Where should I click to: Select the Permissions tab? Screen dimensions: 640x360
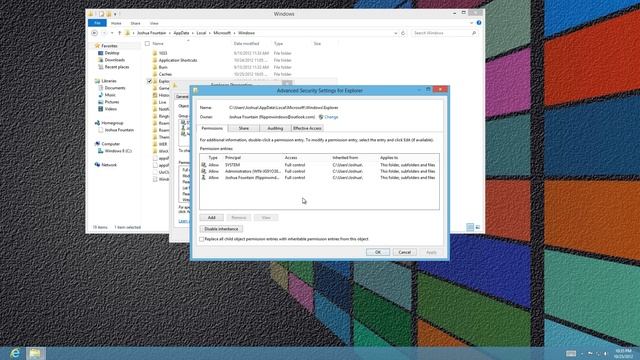[212, 128]
